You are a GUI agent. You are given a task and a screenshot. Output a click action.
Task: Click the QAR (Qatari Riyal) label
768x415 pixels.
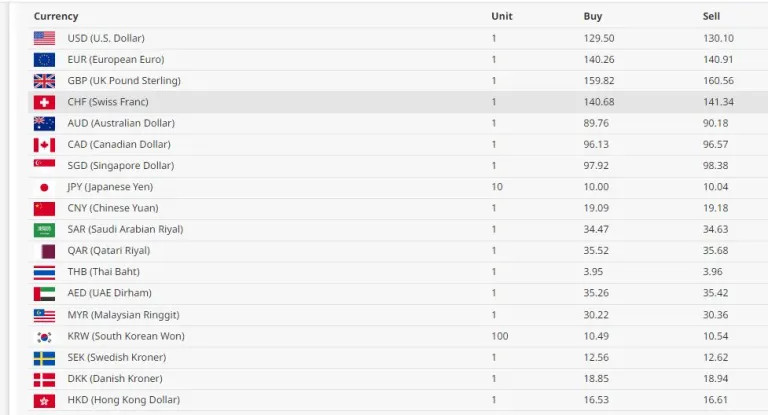109,250
